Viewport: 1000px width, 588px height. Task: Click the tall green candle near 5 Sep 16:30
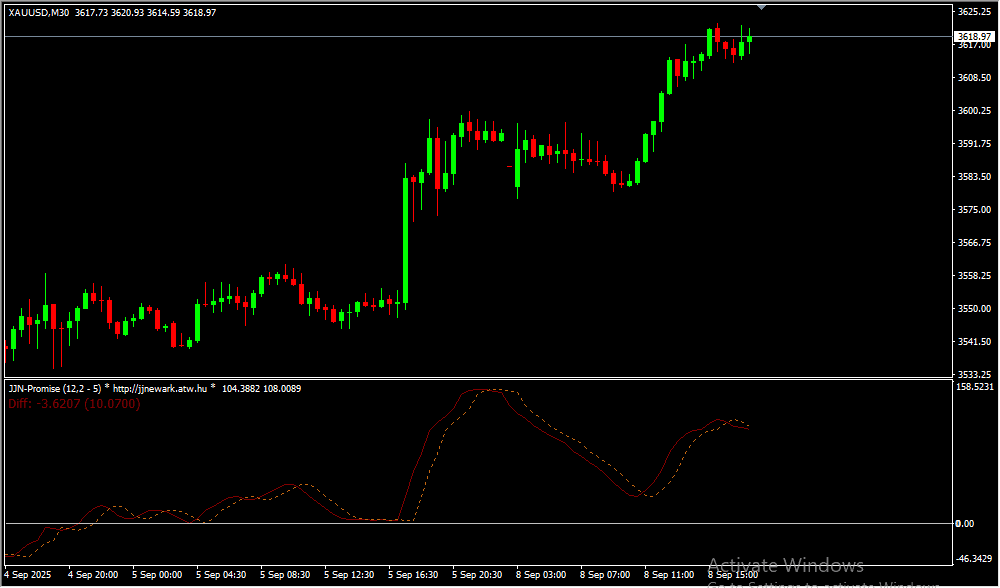406,240
